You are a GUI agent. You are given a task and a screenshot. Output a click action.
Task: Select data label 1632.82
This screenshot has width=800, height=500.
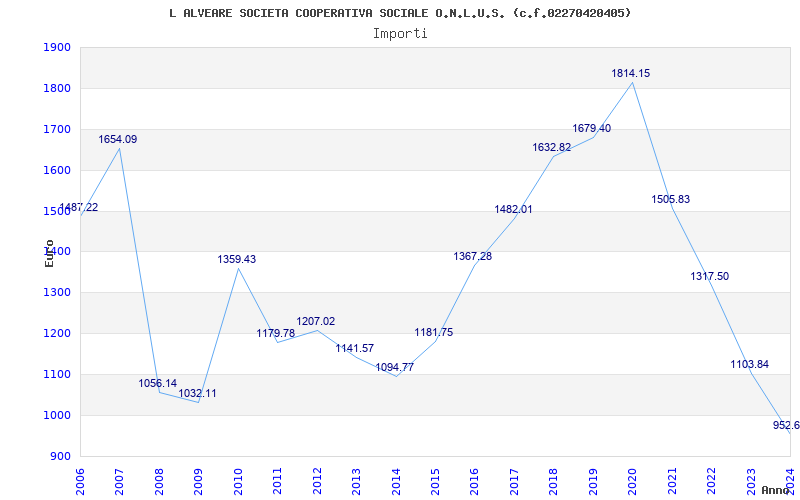552,147
